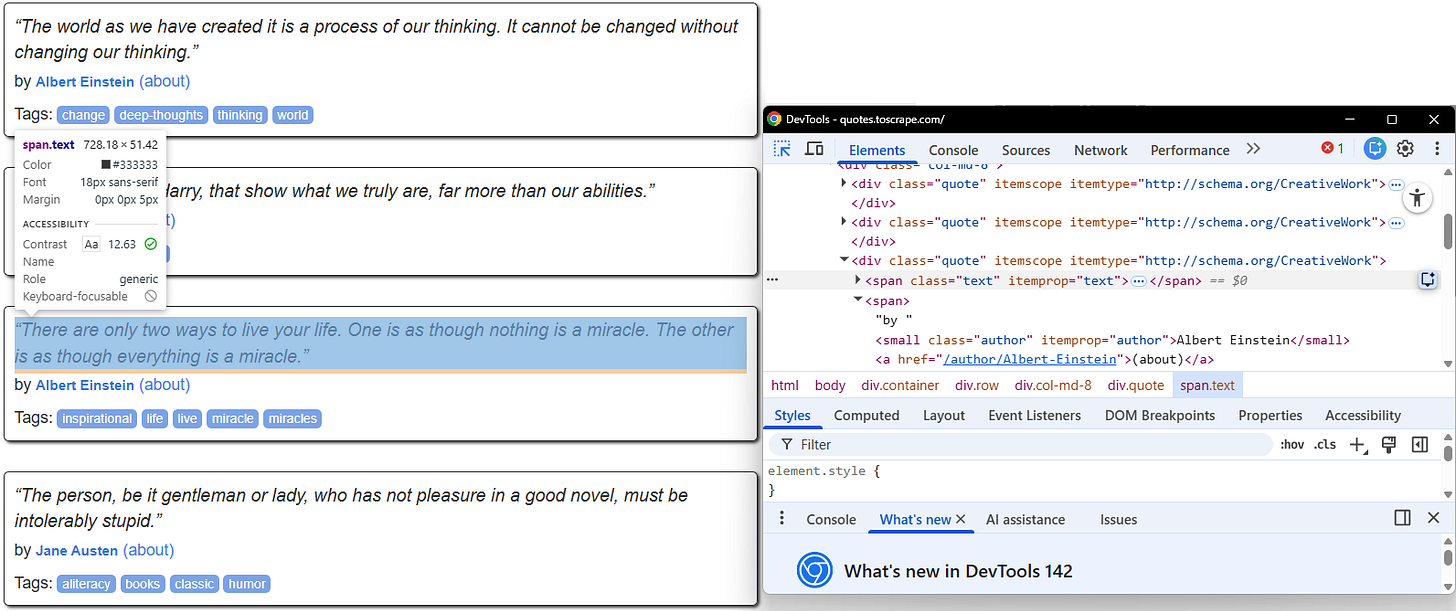The image size is (1456, 611).
Task: Activate the inspect element picker in DevTools
Action: pos(783,149)
